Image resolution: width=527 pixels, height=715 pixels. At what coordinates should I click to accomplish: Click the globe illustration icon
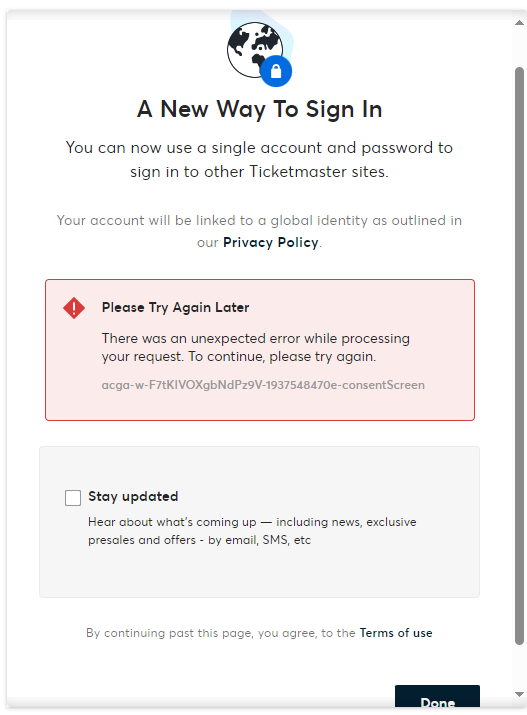255,50
